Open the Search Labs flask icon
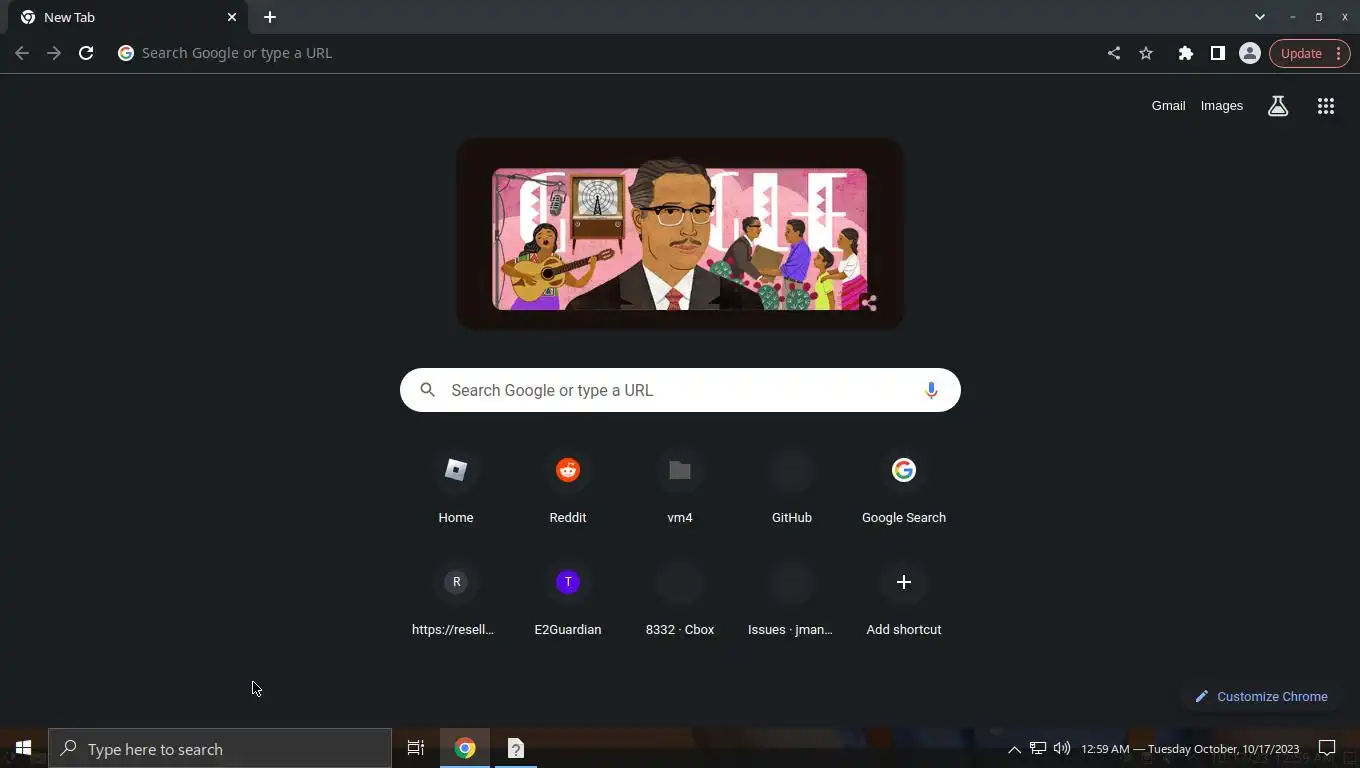 [x=1278, y=106]
